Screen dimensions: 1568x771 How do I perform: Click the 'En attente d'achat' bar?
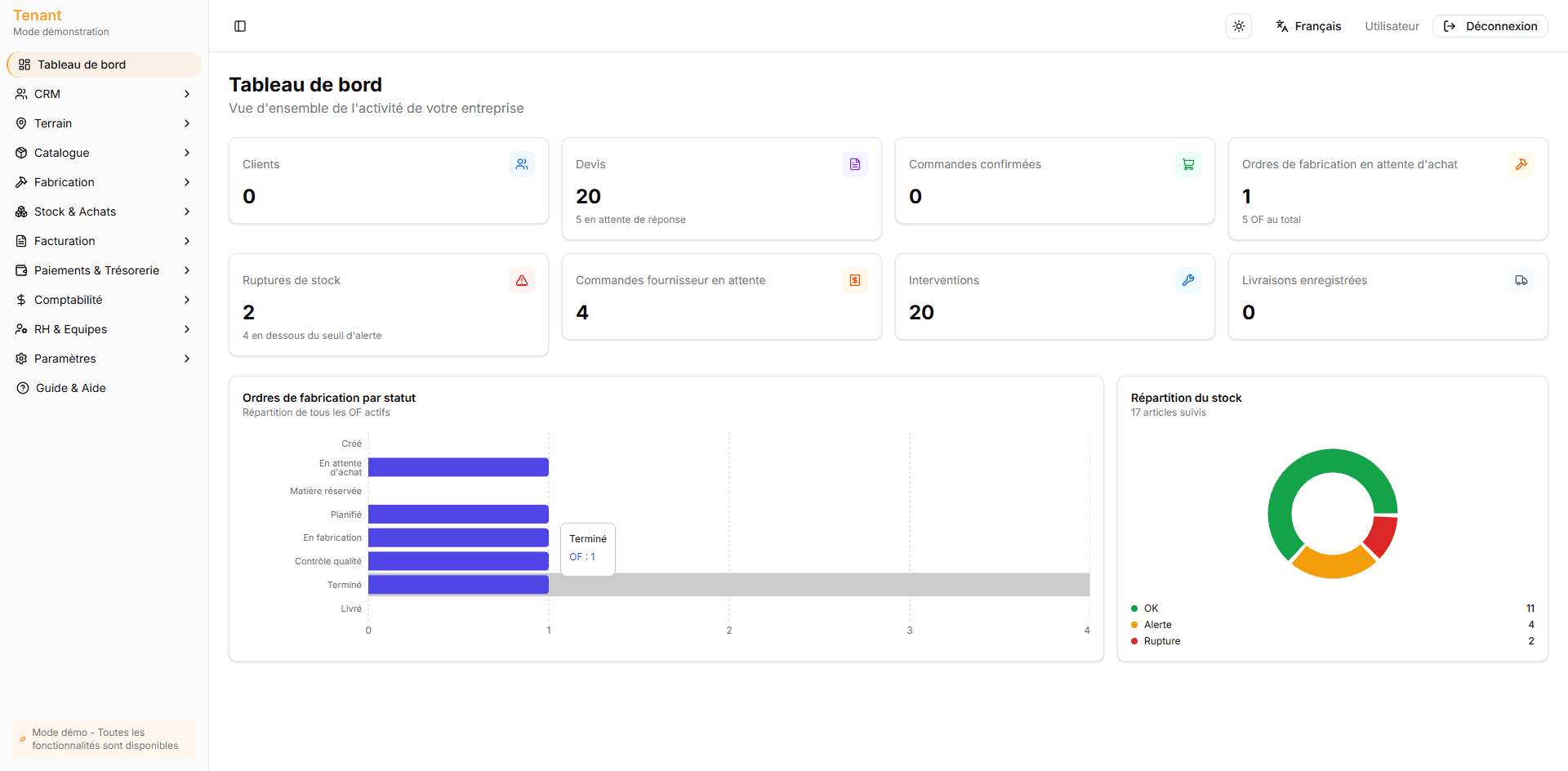tap(458, 467)
